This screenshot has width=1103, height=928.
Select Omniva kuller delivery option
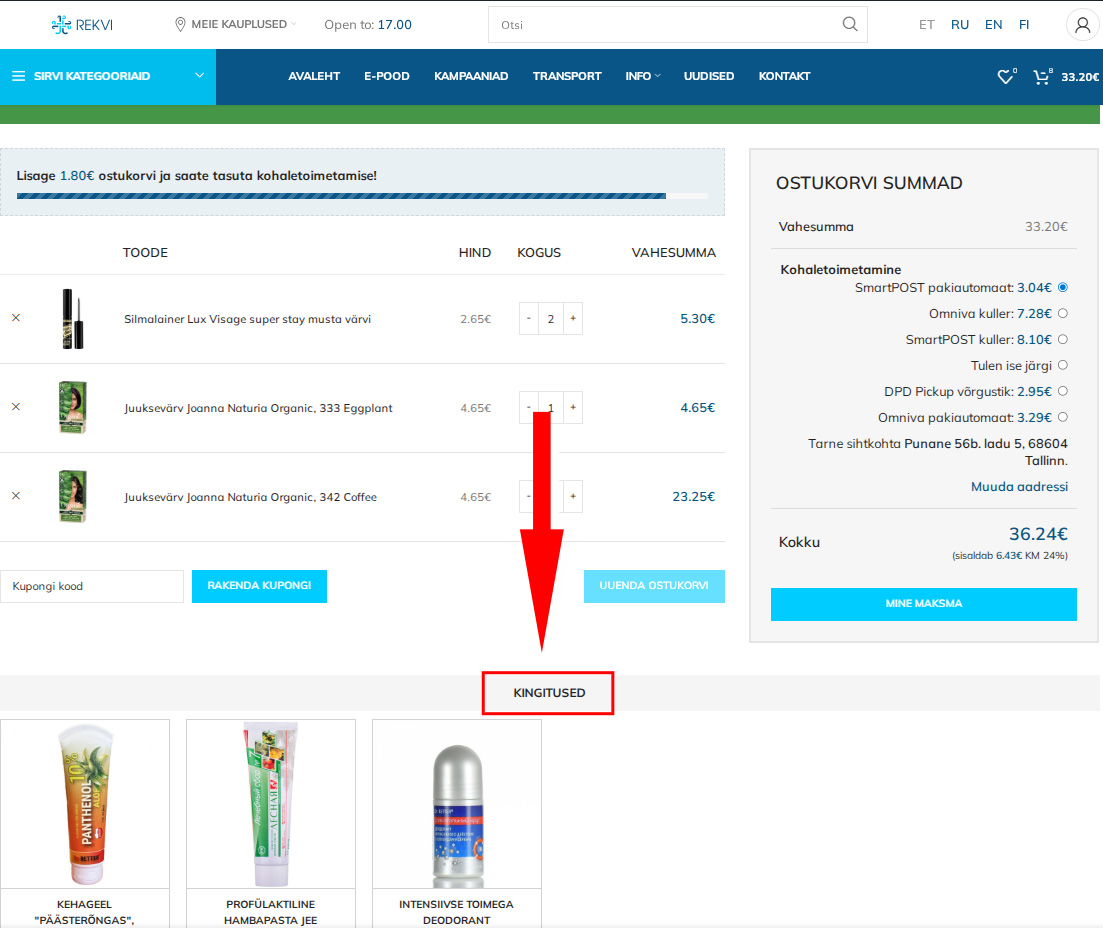coord(1062,314)
